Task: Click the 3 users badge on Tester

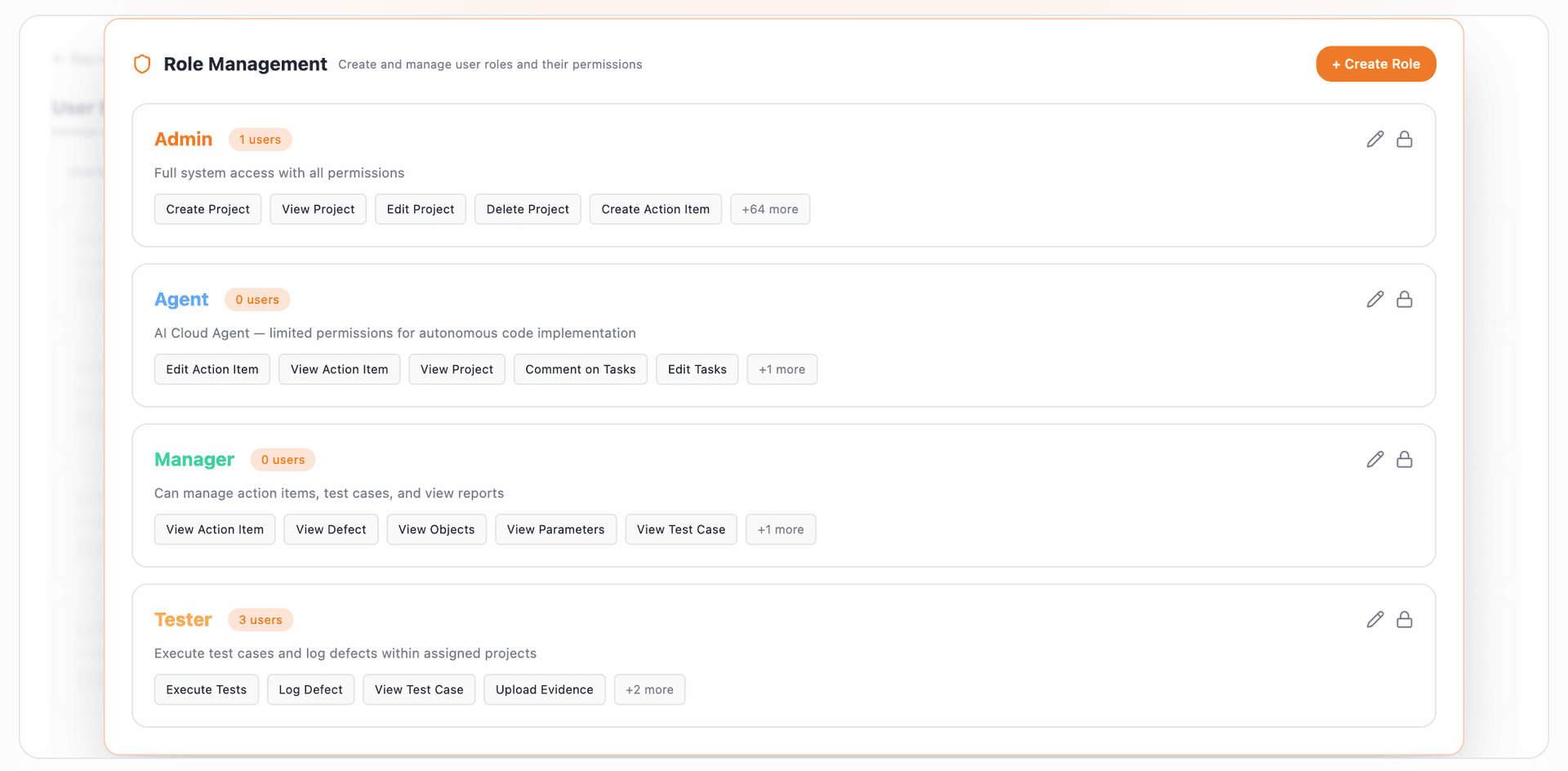Action: [x=261, y=619]
